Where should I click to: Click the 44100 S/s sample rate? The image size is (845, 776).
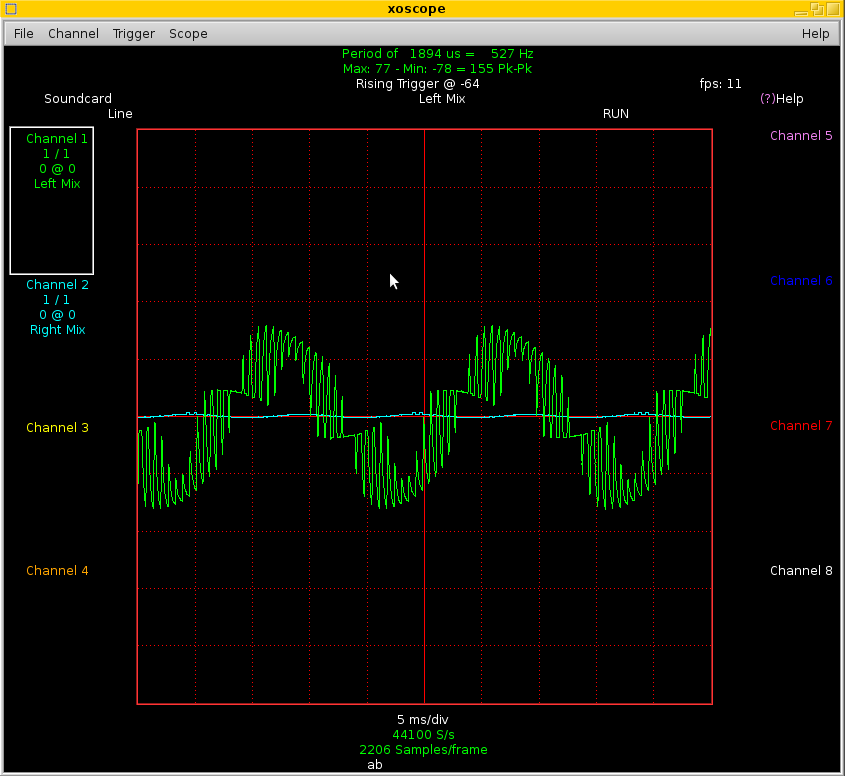(x=423, y=735)
